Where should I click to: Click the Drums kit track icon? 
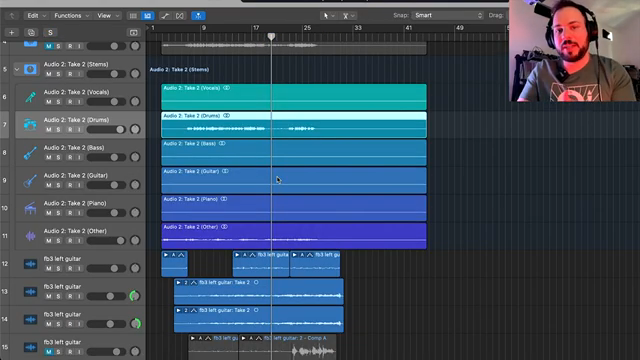pos(30,124)
